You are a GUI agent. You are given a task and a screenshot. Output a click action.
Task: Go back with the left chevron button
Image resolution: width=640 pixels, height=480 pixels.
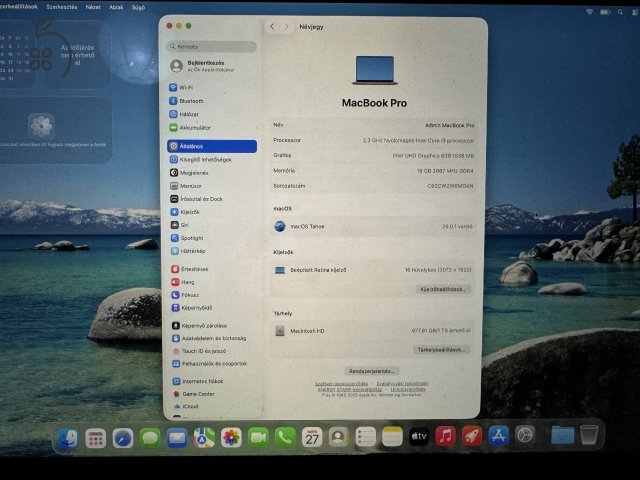[x=272, y=27]
